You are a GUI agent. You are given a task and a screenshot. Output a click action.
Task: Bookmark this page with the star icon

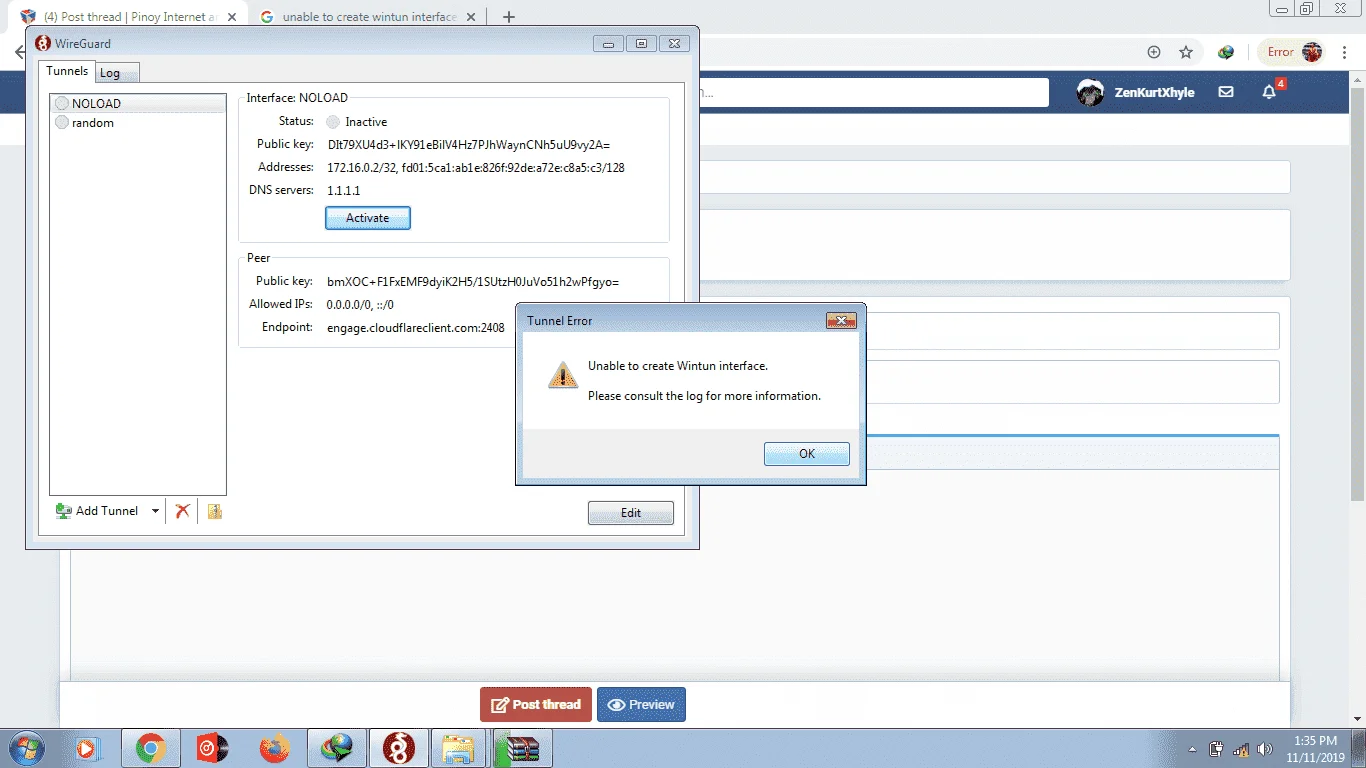coord(1186,52)
